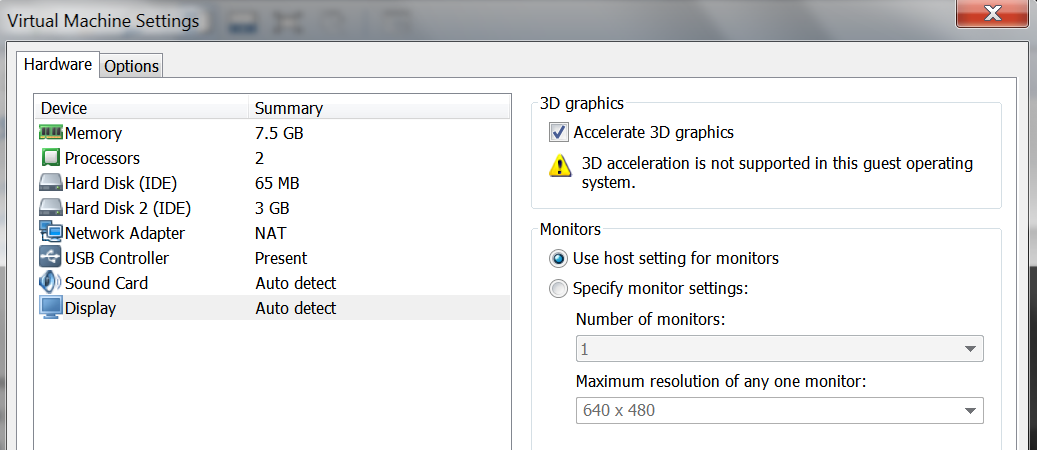Close the Virtual Machine Settings window
1037x450 pixels.
pos(992,14)
